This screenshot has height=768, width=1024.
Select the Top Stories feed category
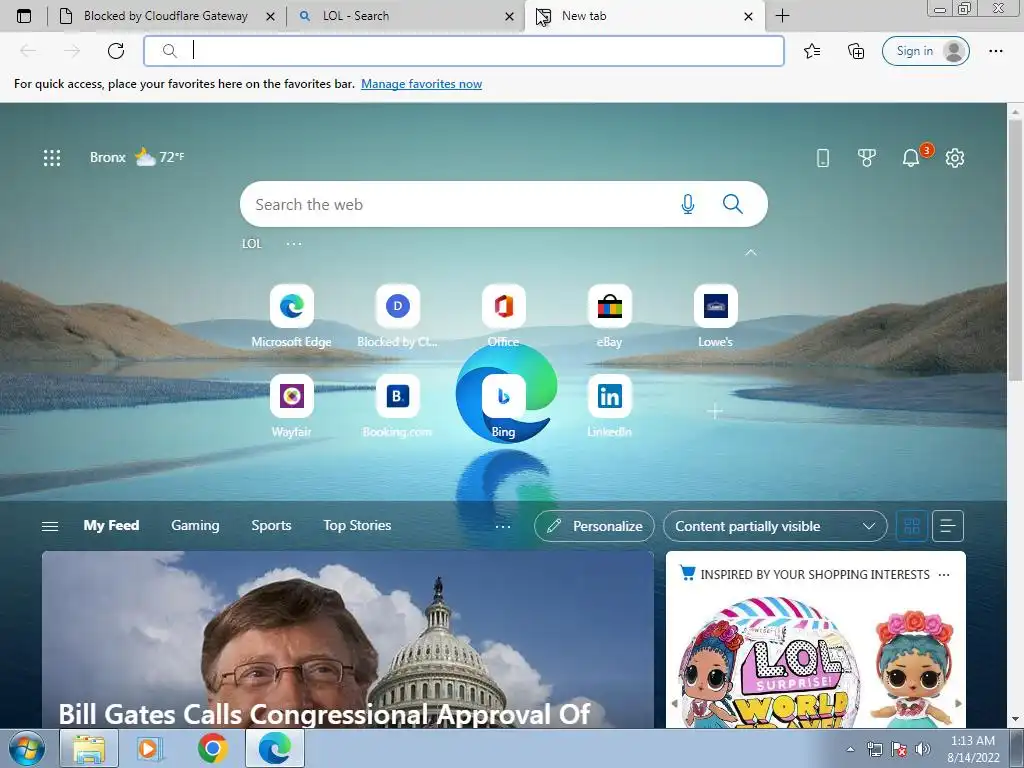pos(357,525)
